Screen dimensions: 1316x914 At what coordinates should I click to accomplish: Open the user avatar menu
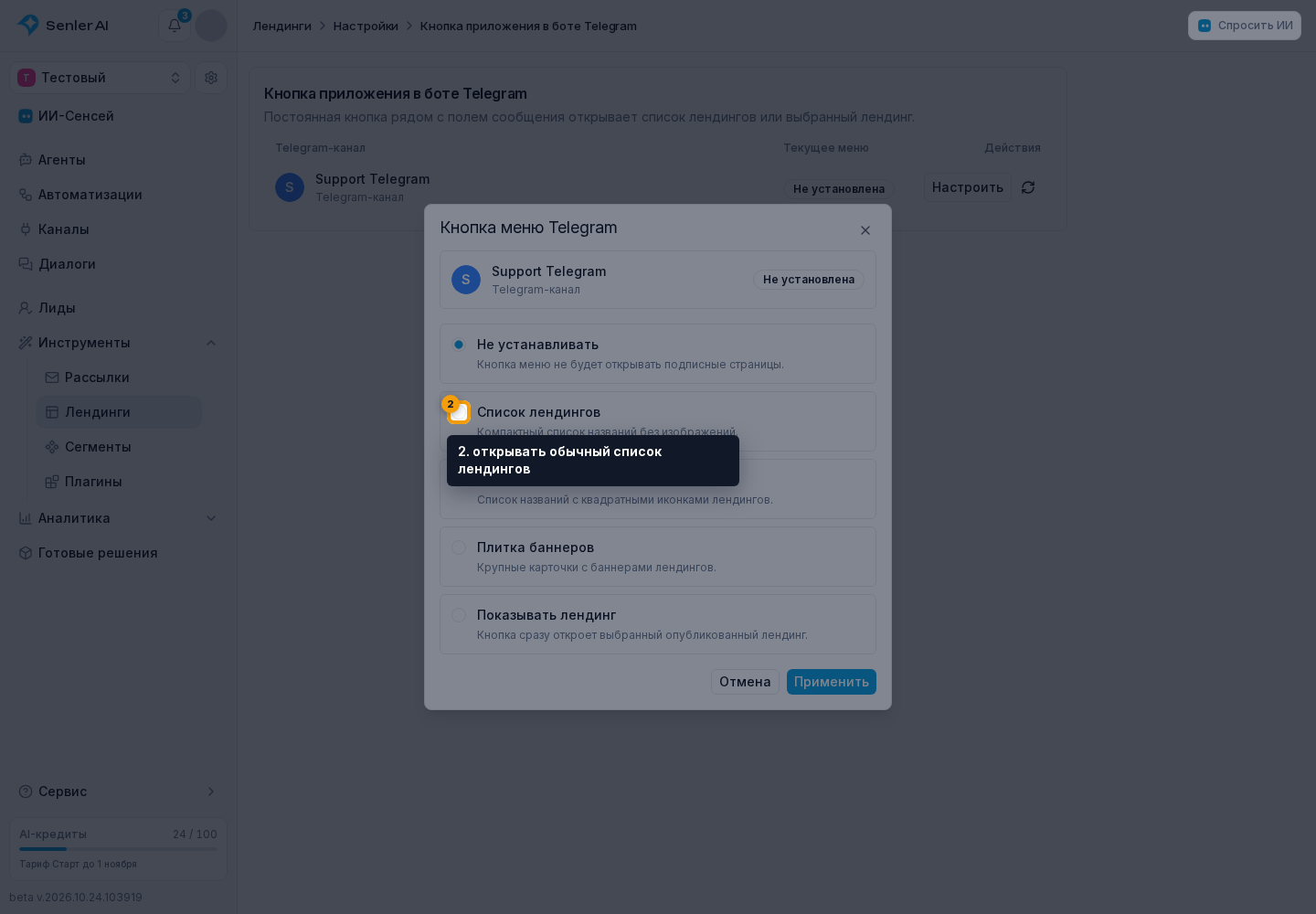pos(211,26)
